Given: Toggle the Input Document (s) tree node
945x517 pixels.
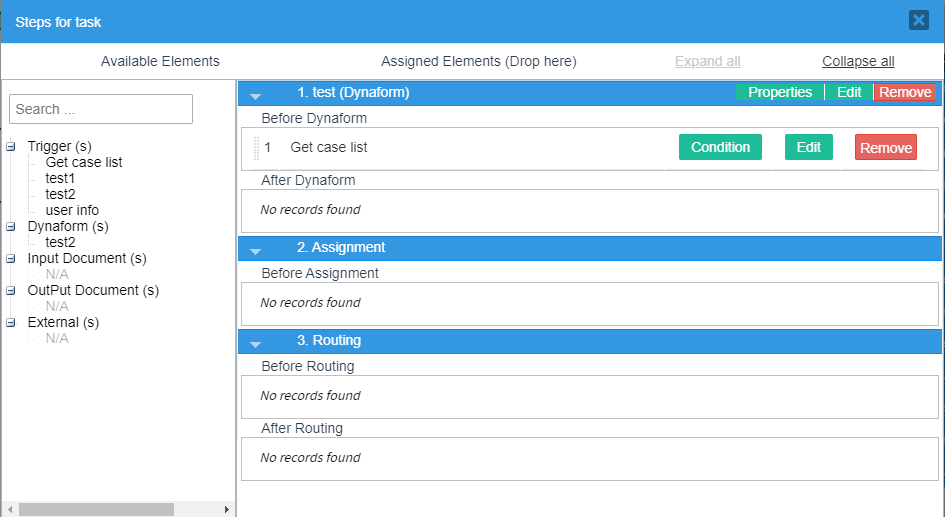Looking at the screenshot, I should [11, 259].
